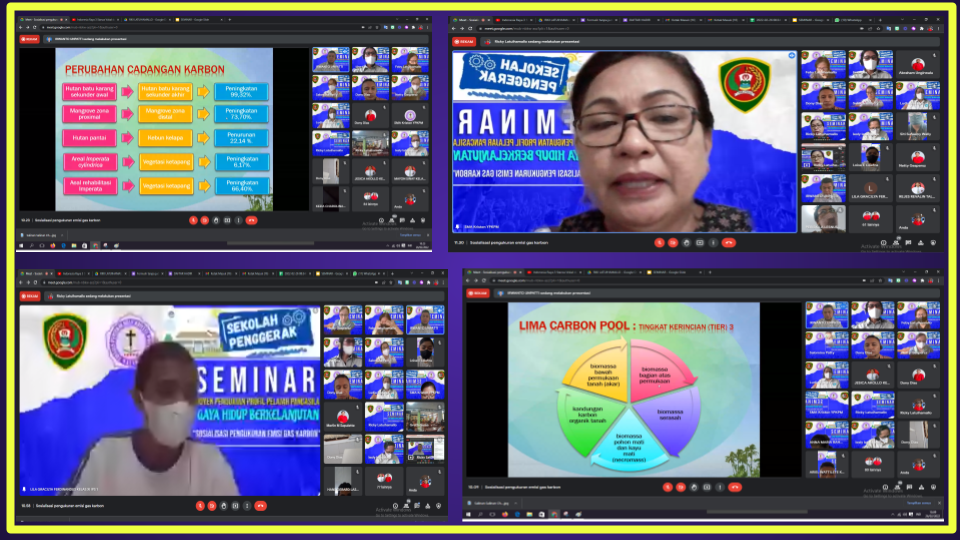The image size is (960, 540).
Task: Click REKAM badge in masked presenter SEMINAR window
Action: (31, 296)
